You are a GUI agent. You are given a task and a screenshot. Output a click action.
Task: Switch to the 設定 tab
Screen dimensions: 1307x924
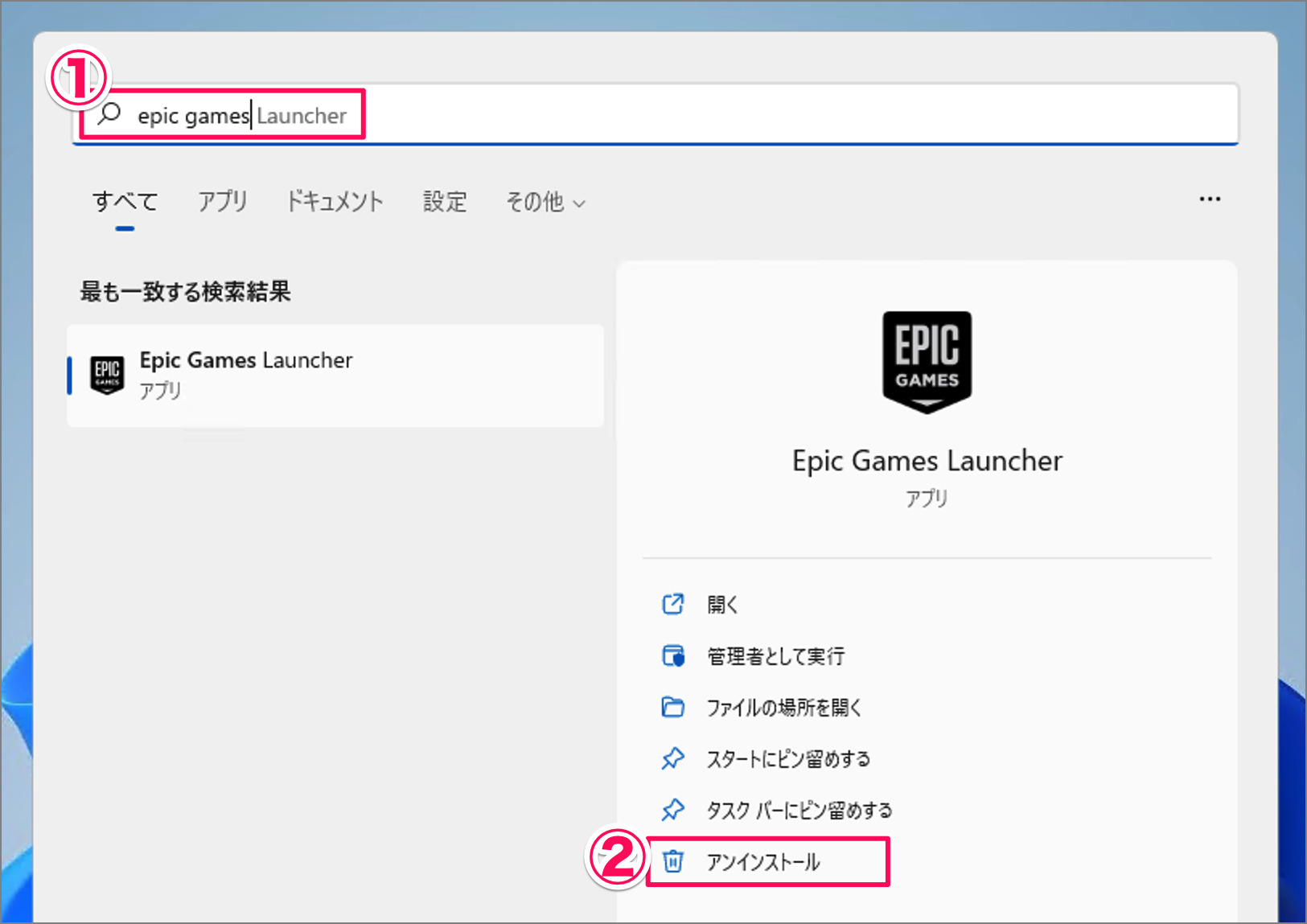tap(445, 201)
